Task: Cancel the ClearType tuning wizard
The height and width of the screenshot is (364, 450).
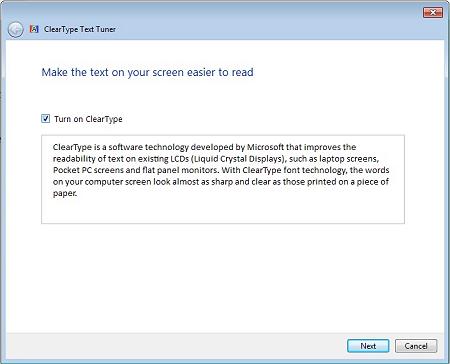Action: [x=416, y=346]
